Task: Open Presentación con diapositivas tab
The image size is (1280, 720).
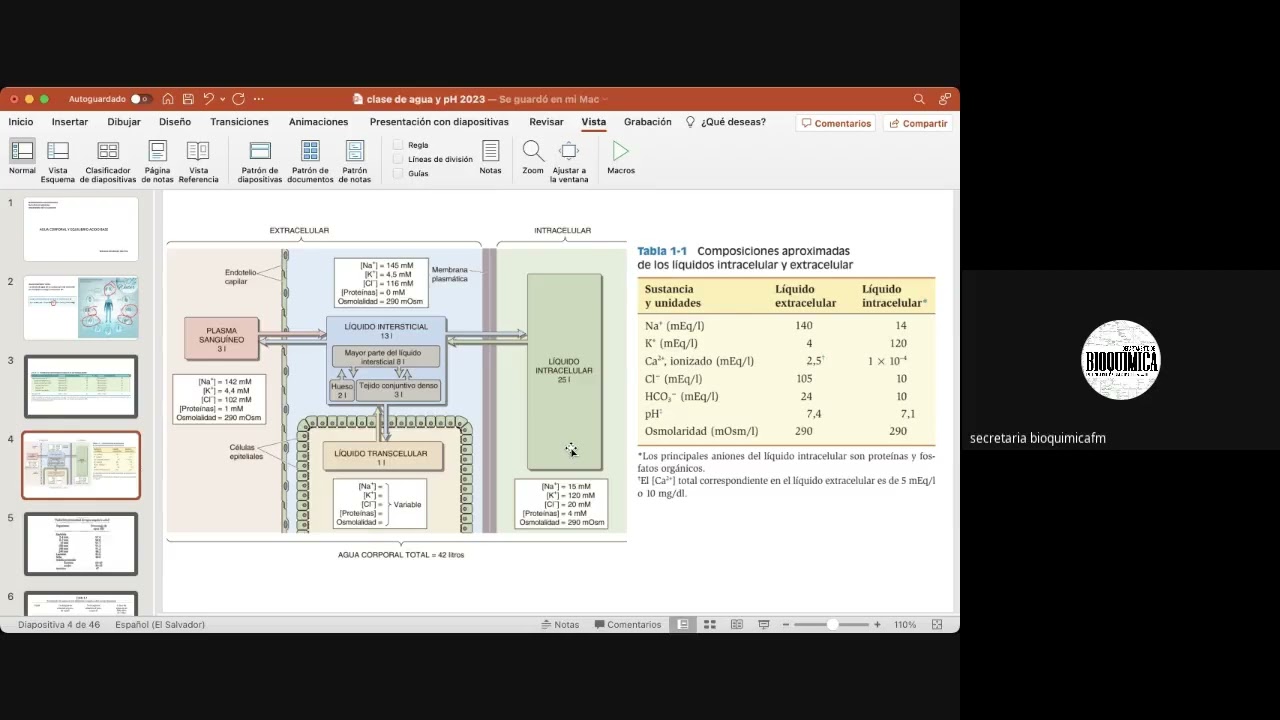Action: coord(439,122)
